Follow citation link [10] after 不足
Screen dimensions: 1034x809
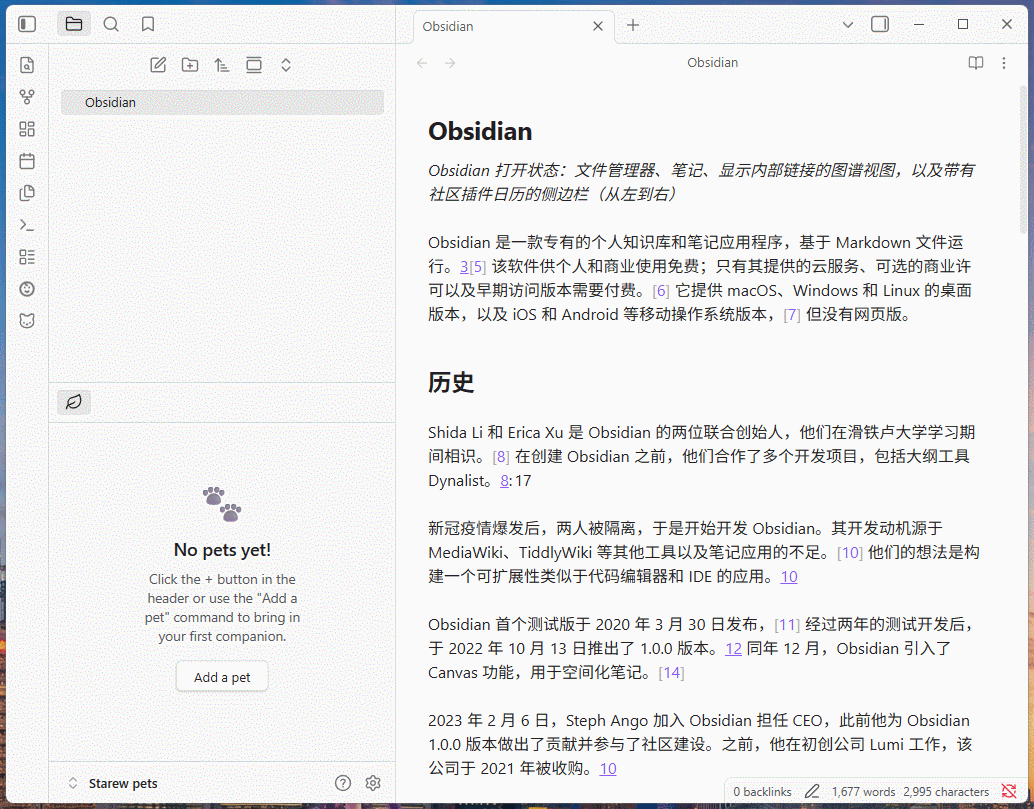tap(850, 553)
